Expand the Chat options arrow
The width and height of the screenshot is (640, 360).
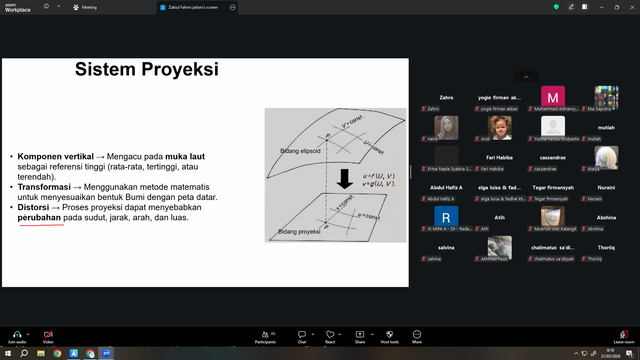313,334
